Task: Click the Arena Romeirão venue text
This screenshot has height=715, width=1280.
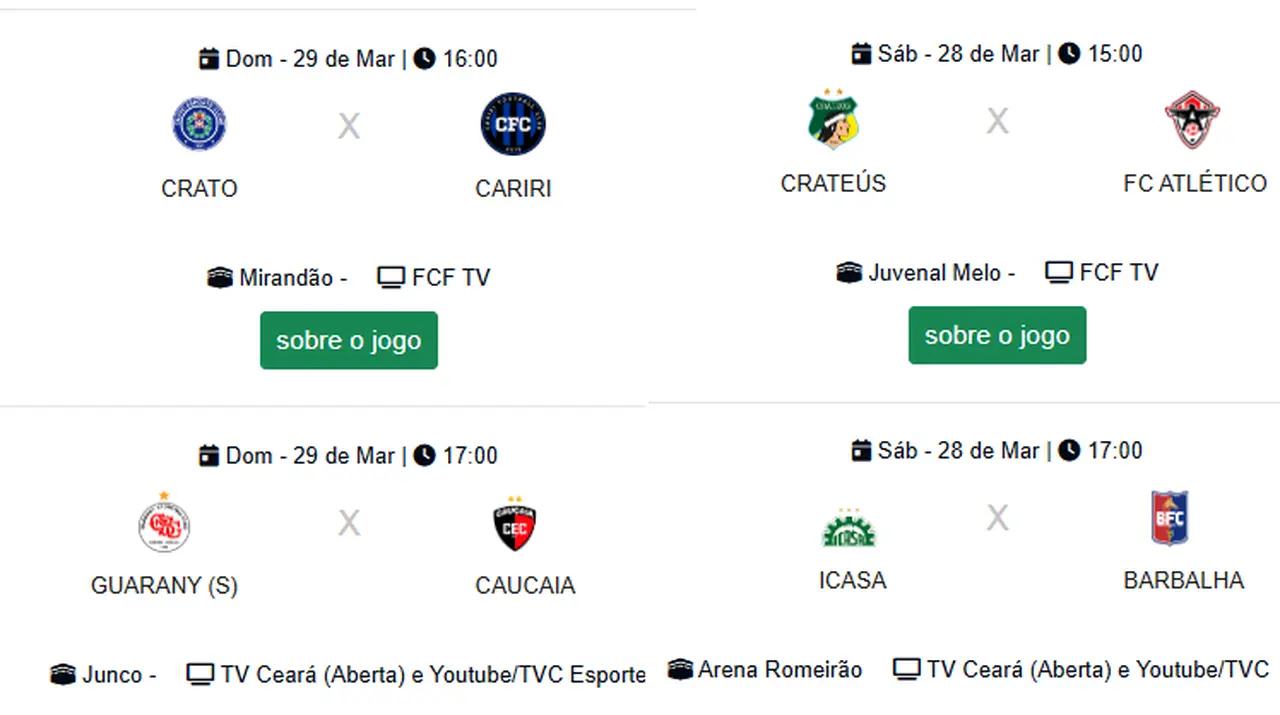Action: pos(779,669)
